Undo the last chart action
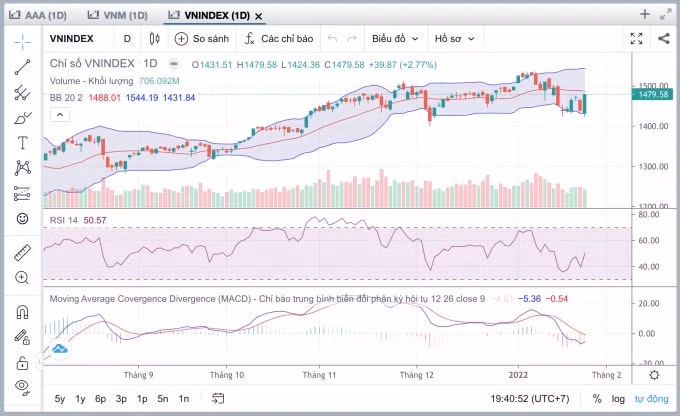 [333, 39]
